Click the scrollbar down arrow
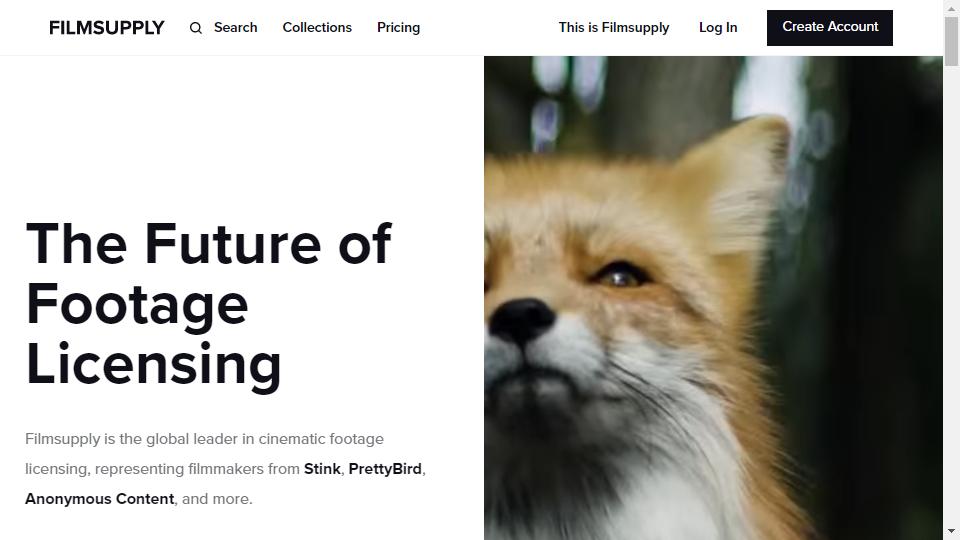960x540 pixels. pos(951,532)
